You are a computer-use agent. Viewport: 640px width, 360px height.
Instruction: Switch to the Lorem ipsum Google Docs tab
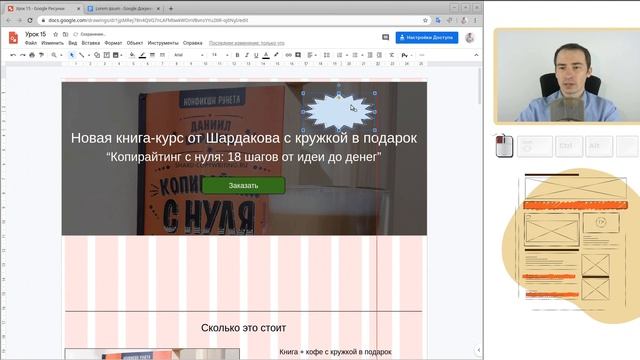(123, 8)
